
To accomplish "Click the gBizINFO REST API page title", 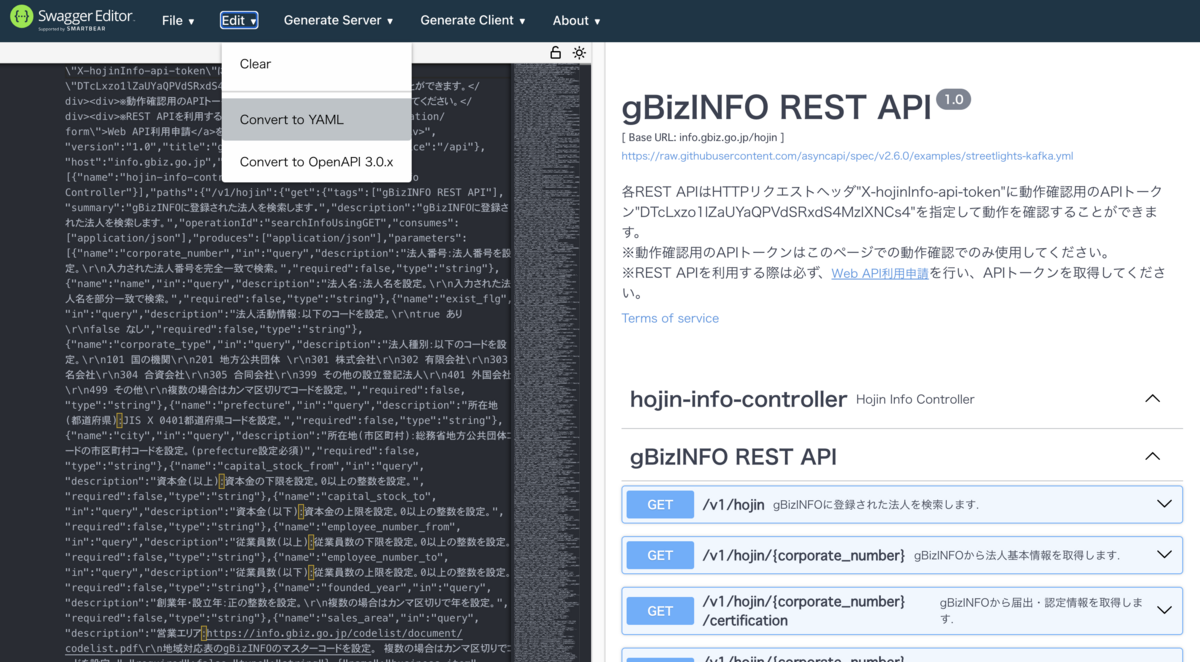I will tap(776, 108).
